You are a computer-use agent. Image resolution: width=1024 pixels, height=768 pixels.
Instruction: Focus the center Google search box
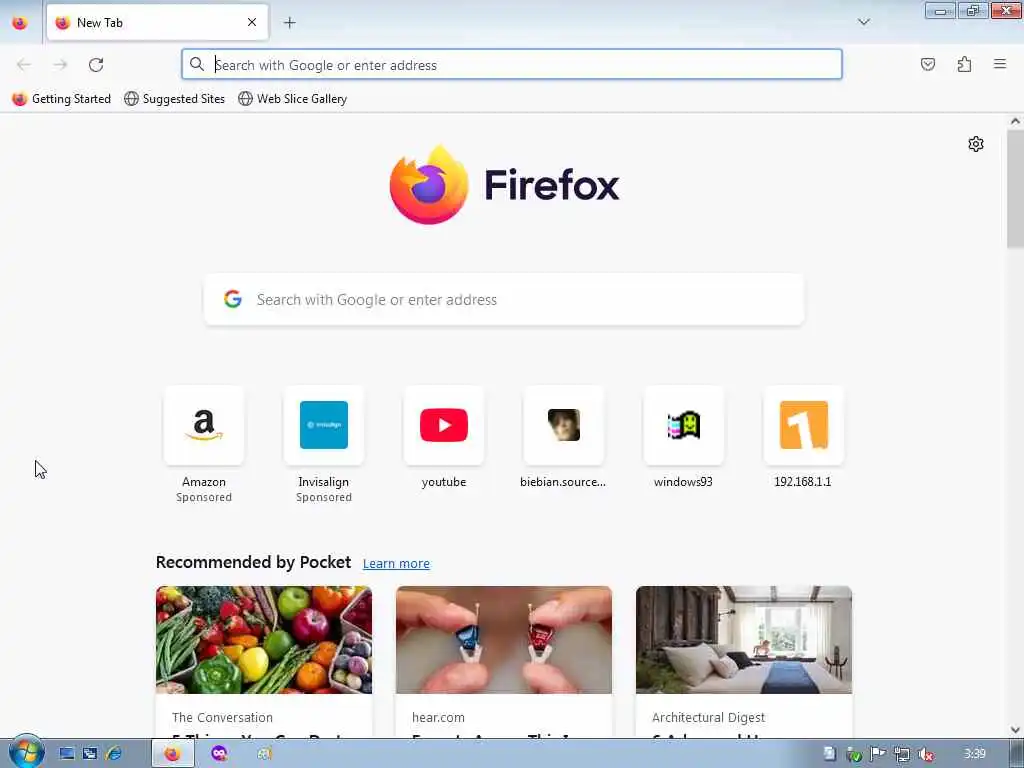[504, 300]
